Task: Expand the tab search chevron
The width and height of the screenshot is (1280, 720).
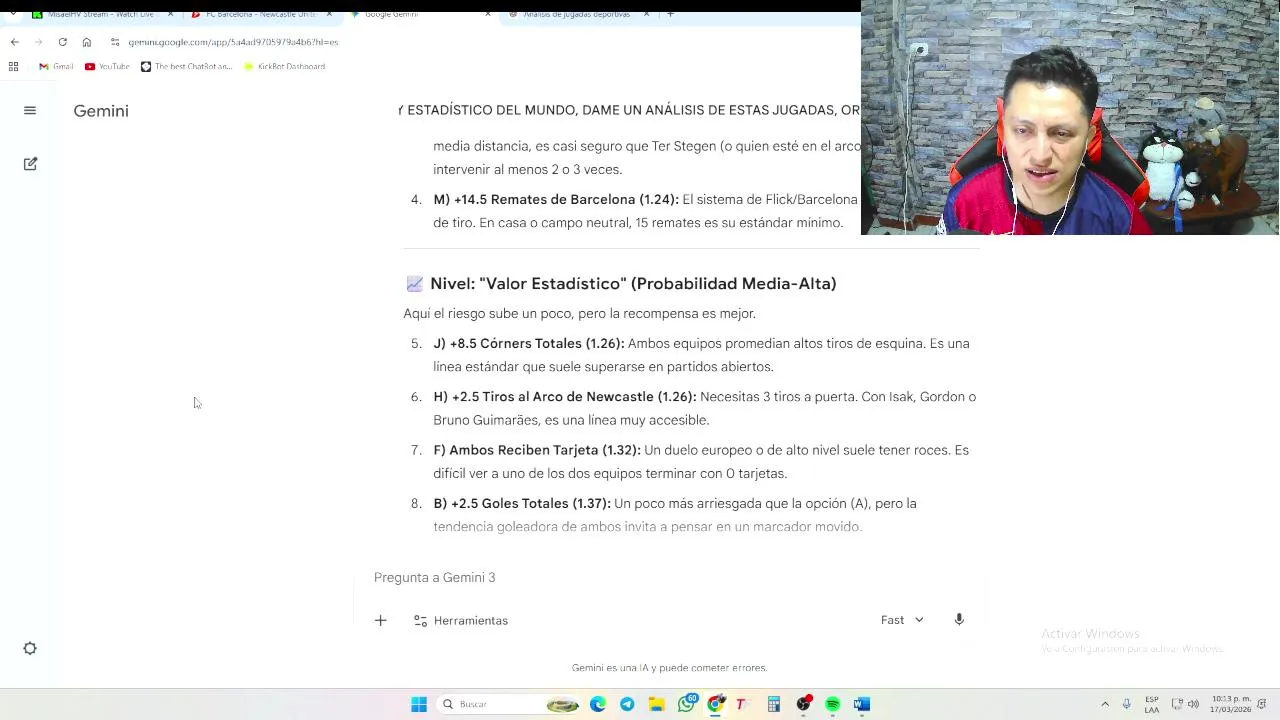Action: (12, 15)
